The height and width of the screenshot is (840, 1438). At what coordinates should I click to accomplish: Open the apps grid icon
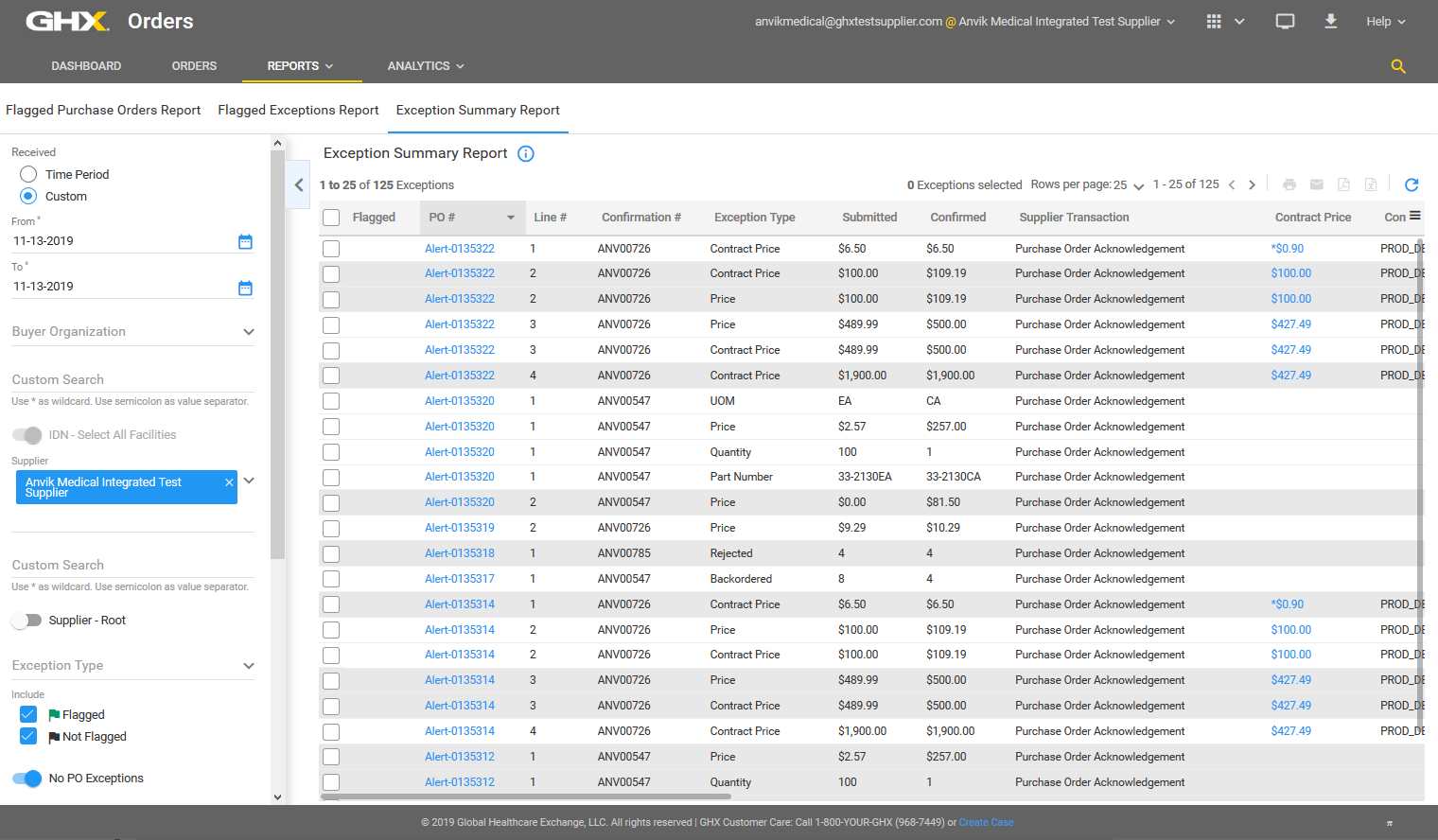1214,21
